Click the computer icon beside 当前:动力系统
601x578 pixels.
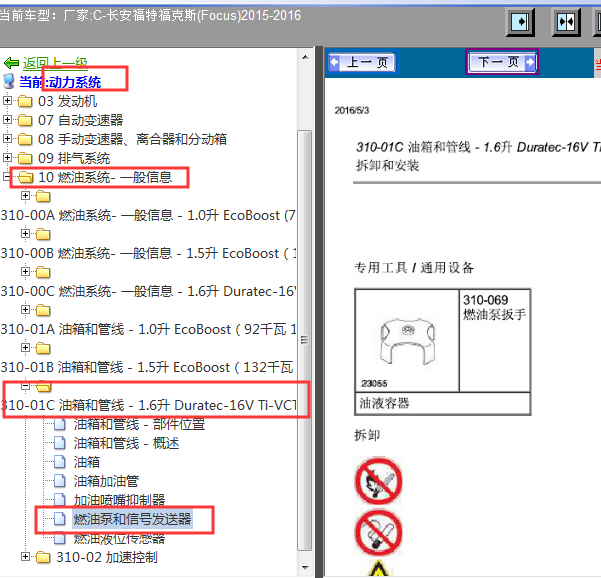pos(8,82)
